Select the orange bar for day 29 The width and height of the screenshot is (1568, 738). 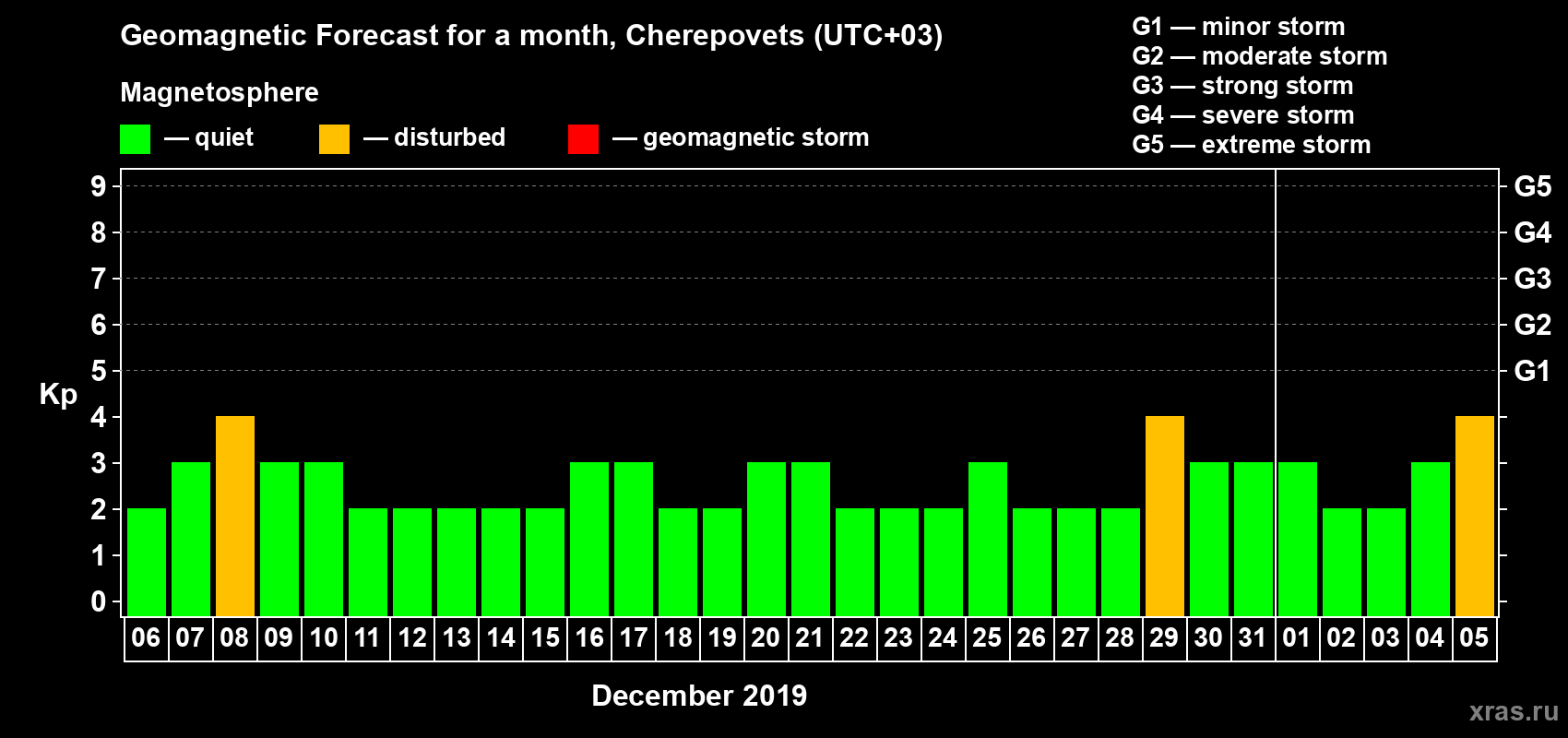(1165, 517)
